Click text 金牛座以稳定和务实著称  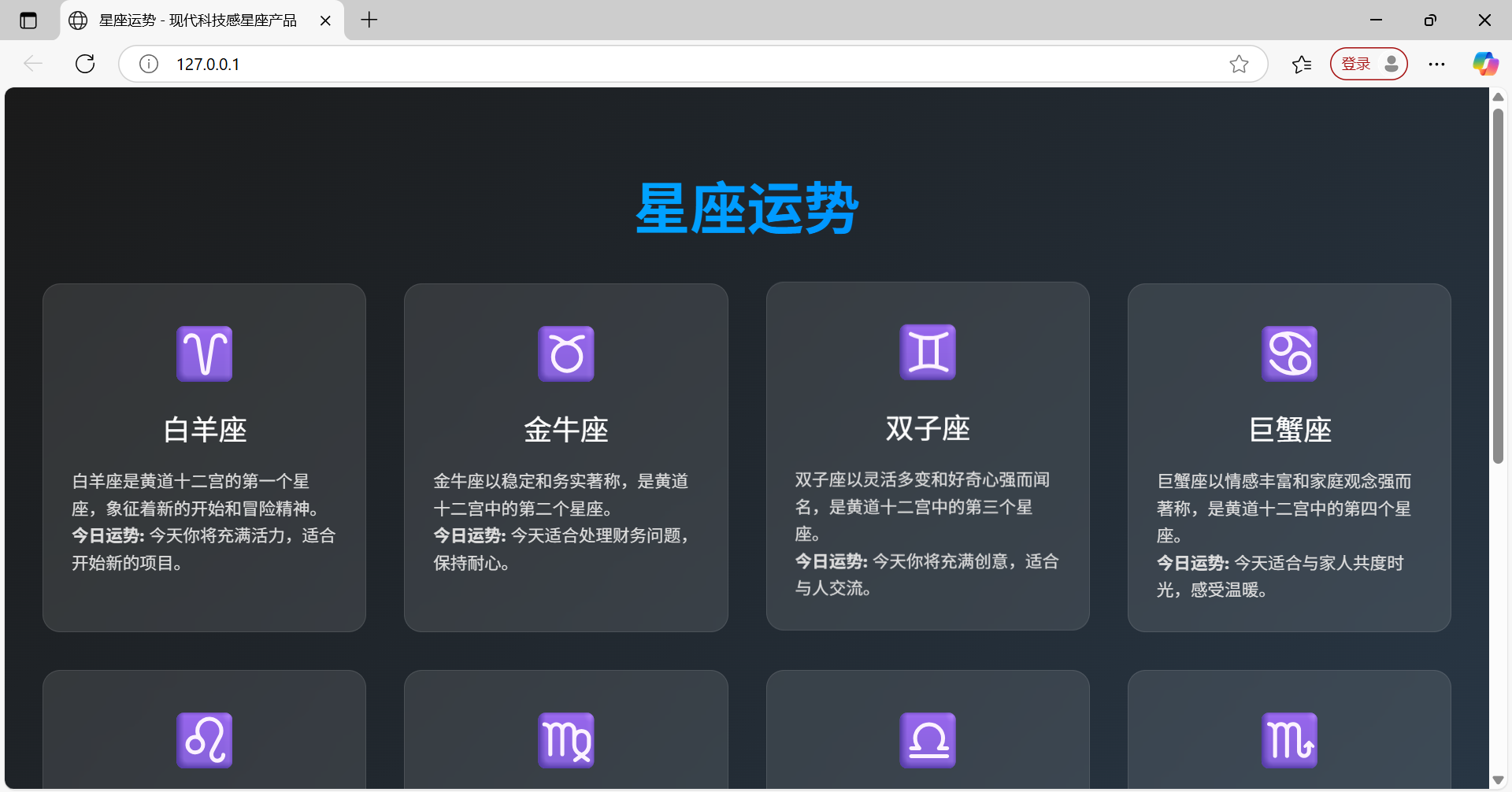coord(527,481)
